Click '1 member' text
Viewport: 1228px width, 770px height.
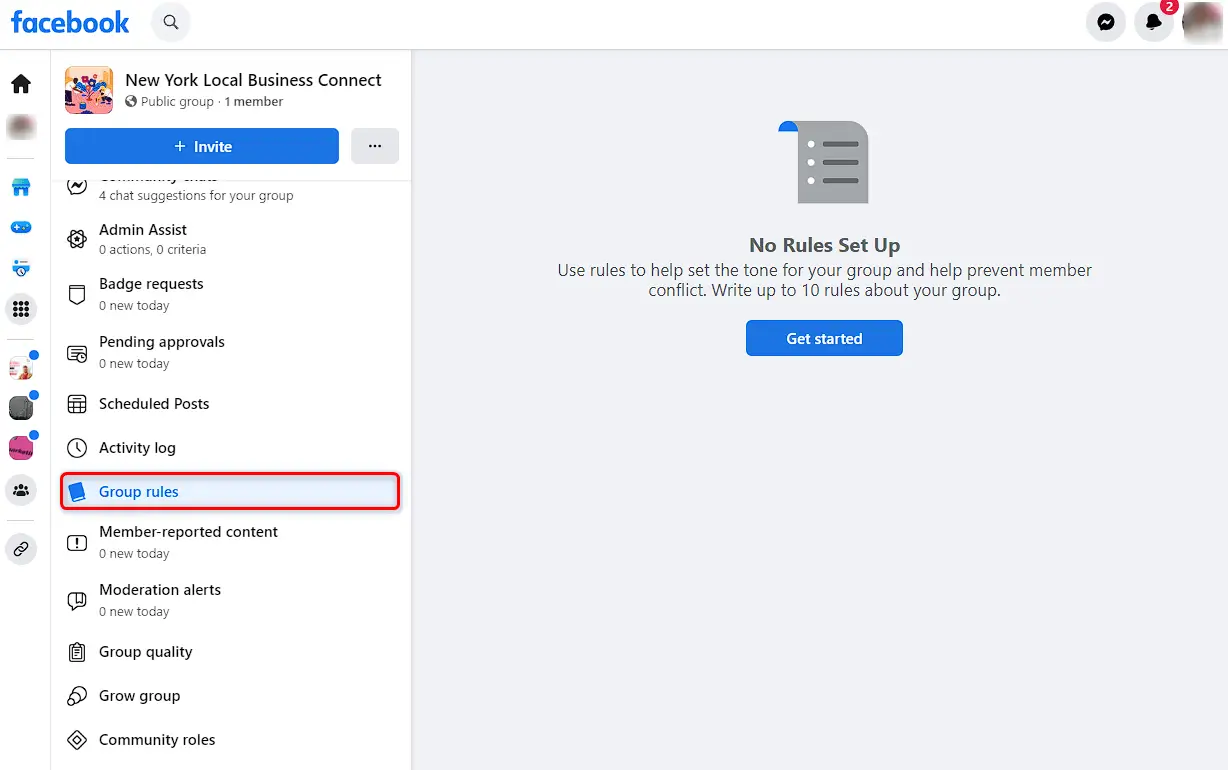(x=253, y=102)
